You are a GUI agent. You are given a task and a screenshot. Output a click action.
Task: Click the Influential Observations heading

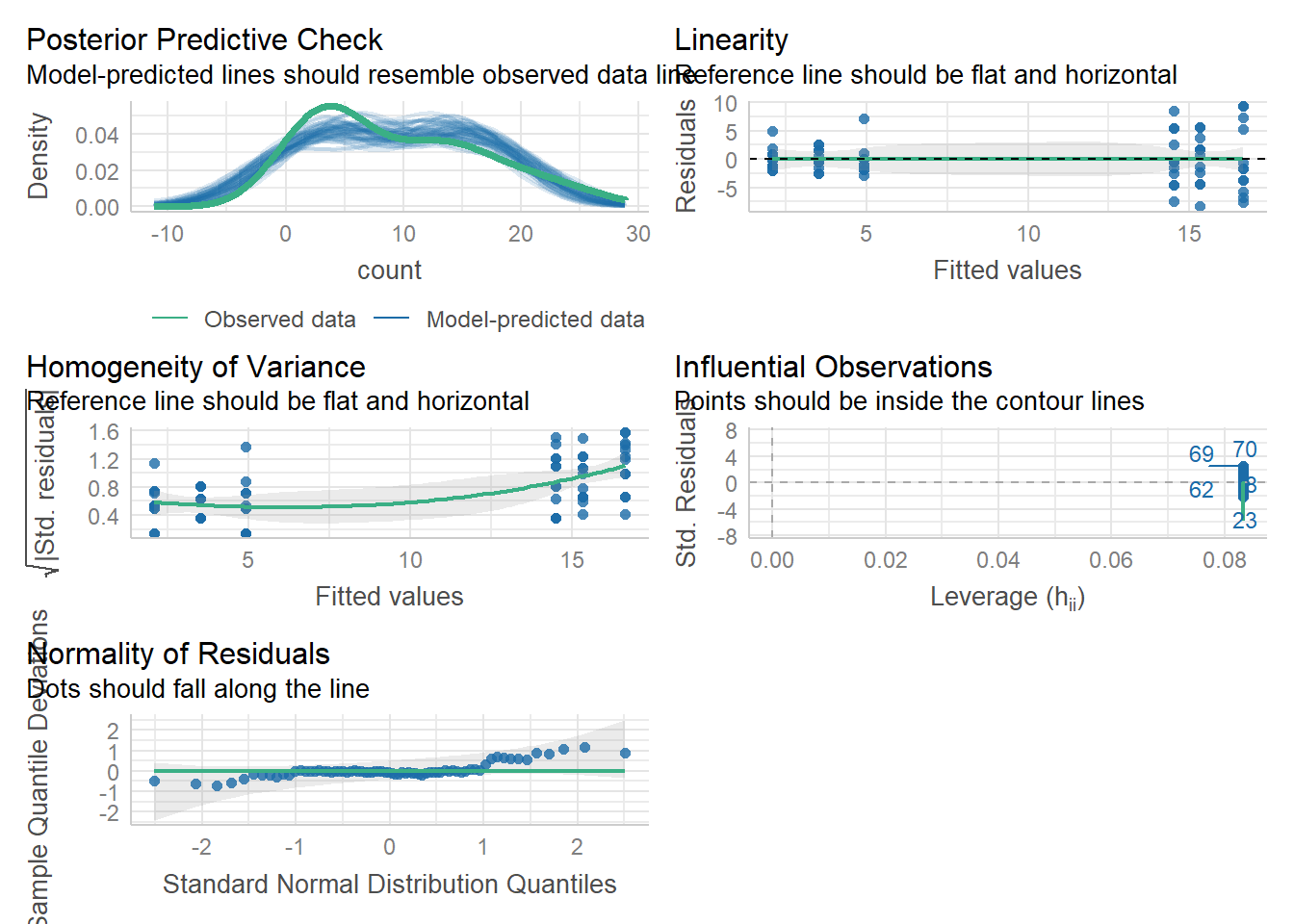pyautogui.click(x=833, y=367)
